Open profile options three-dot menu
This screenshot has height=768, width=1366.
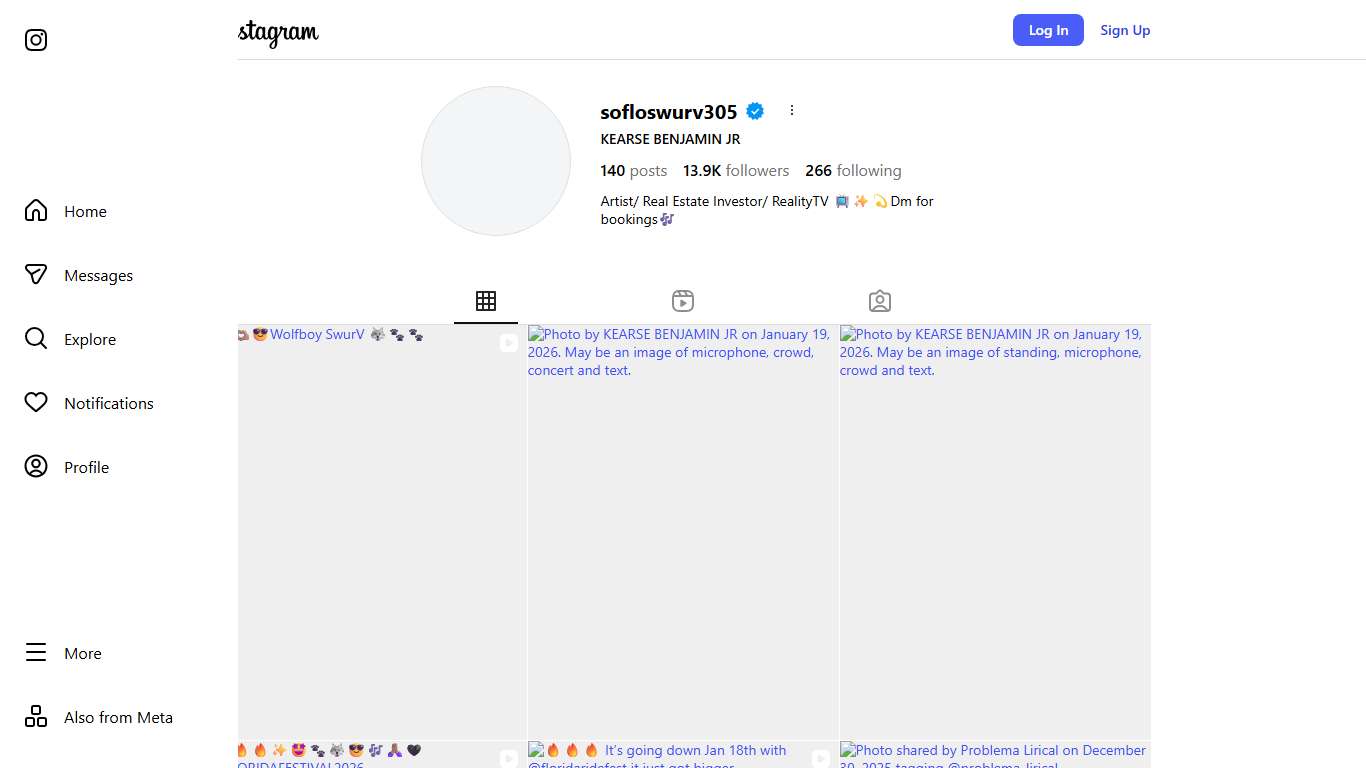click(x=792, y=111)
